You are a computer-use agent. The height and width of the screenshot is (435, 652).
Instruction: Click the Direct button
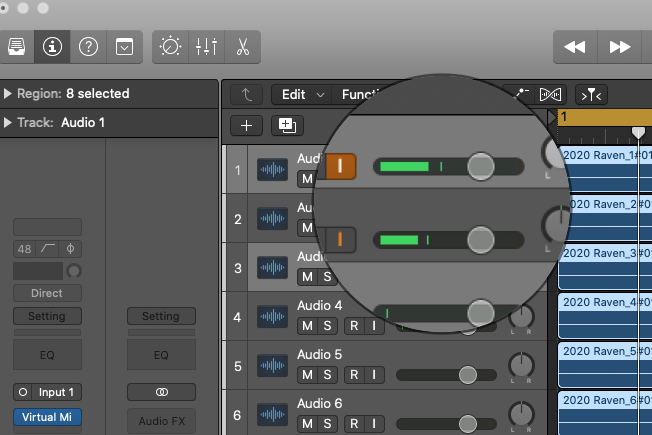point(47,293)
